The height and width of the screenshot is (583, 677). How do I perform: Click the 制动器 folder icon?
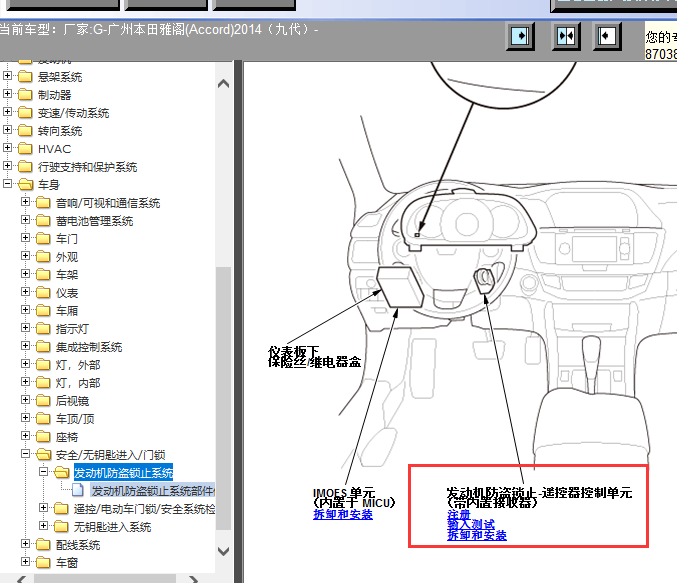[x=25, y=95]
